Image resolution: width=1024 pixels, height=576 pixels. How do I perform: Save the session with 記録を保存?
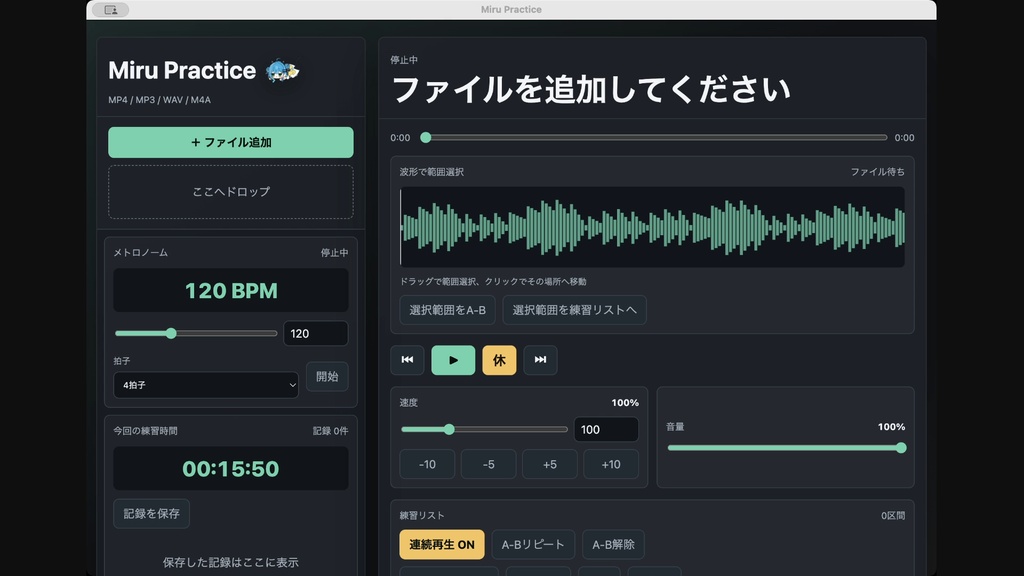click(152, 514)
